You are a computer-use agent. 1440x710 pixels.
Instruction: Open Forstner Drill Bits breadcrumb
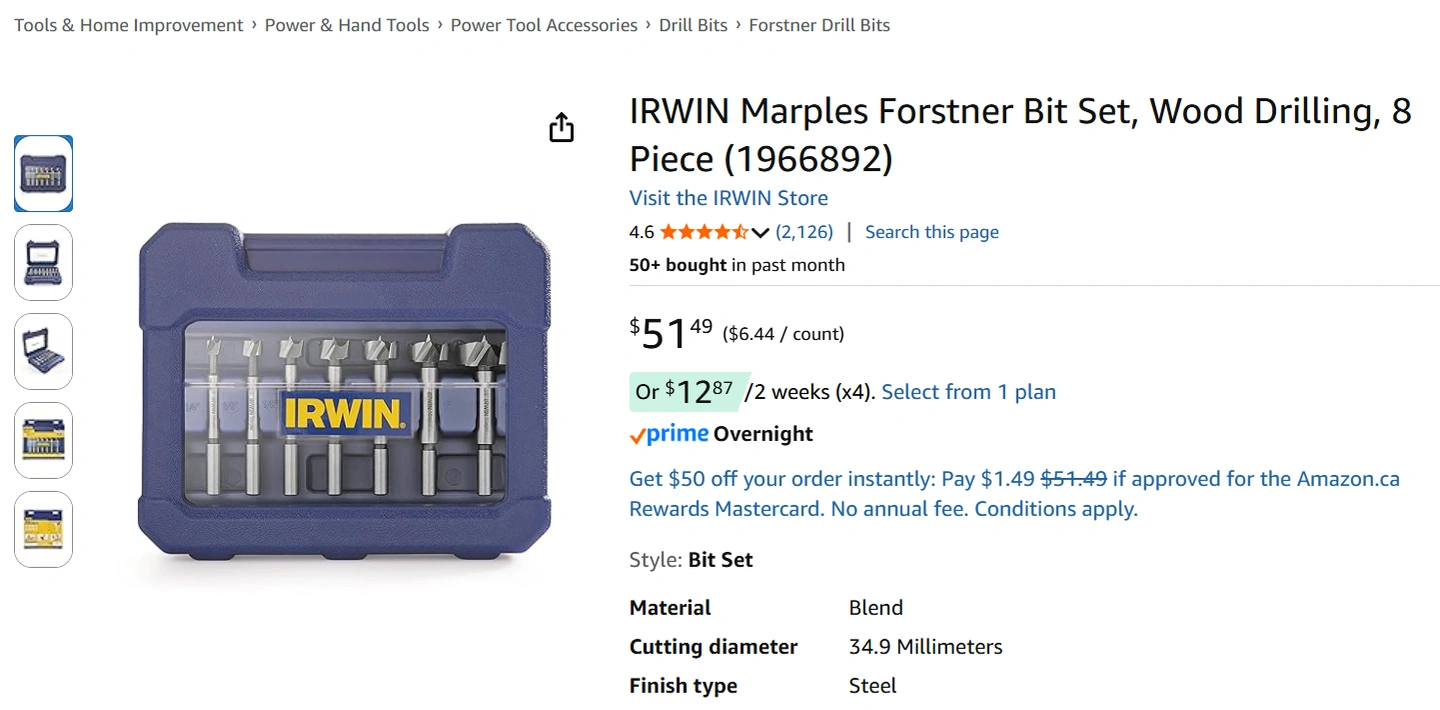coord(819,25)
